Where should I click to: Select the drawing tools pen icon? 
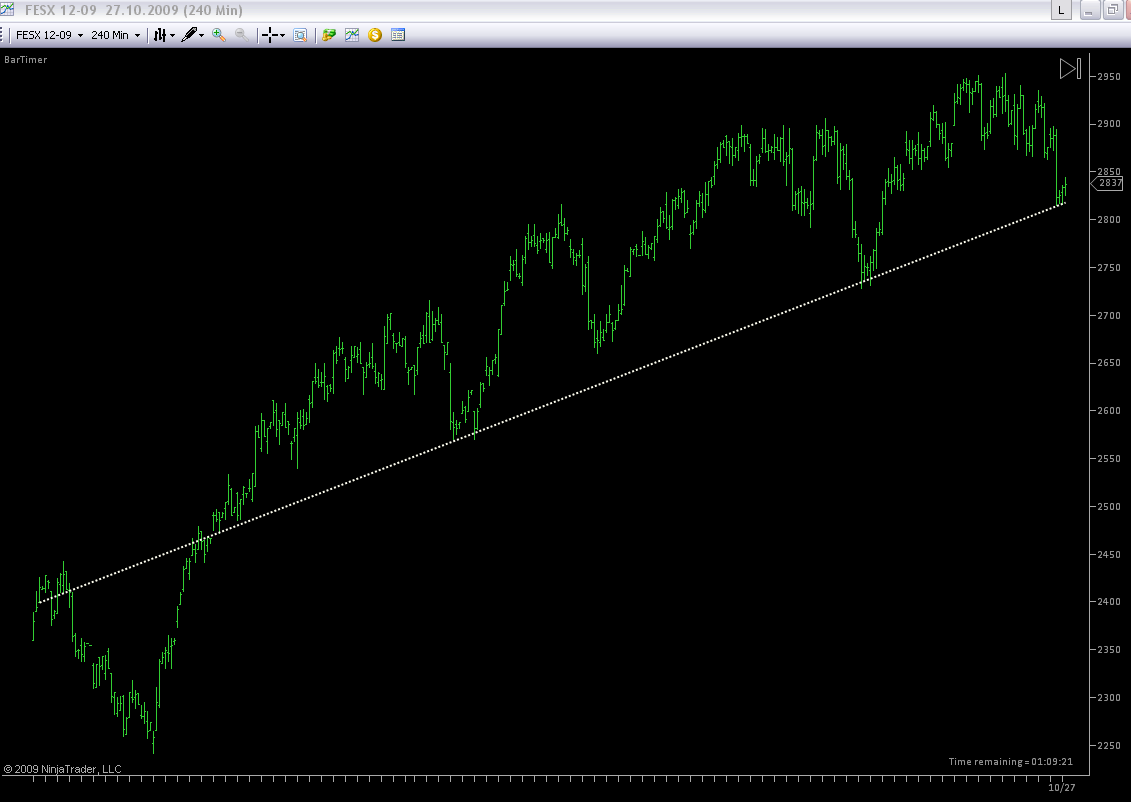pos(189,35)
